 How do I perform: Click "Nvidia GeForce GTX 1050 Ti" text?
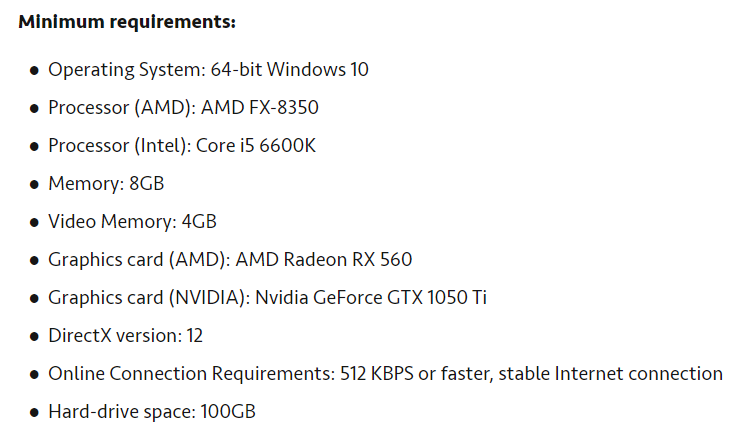(371, 298)
